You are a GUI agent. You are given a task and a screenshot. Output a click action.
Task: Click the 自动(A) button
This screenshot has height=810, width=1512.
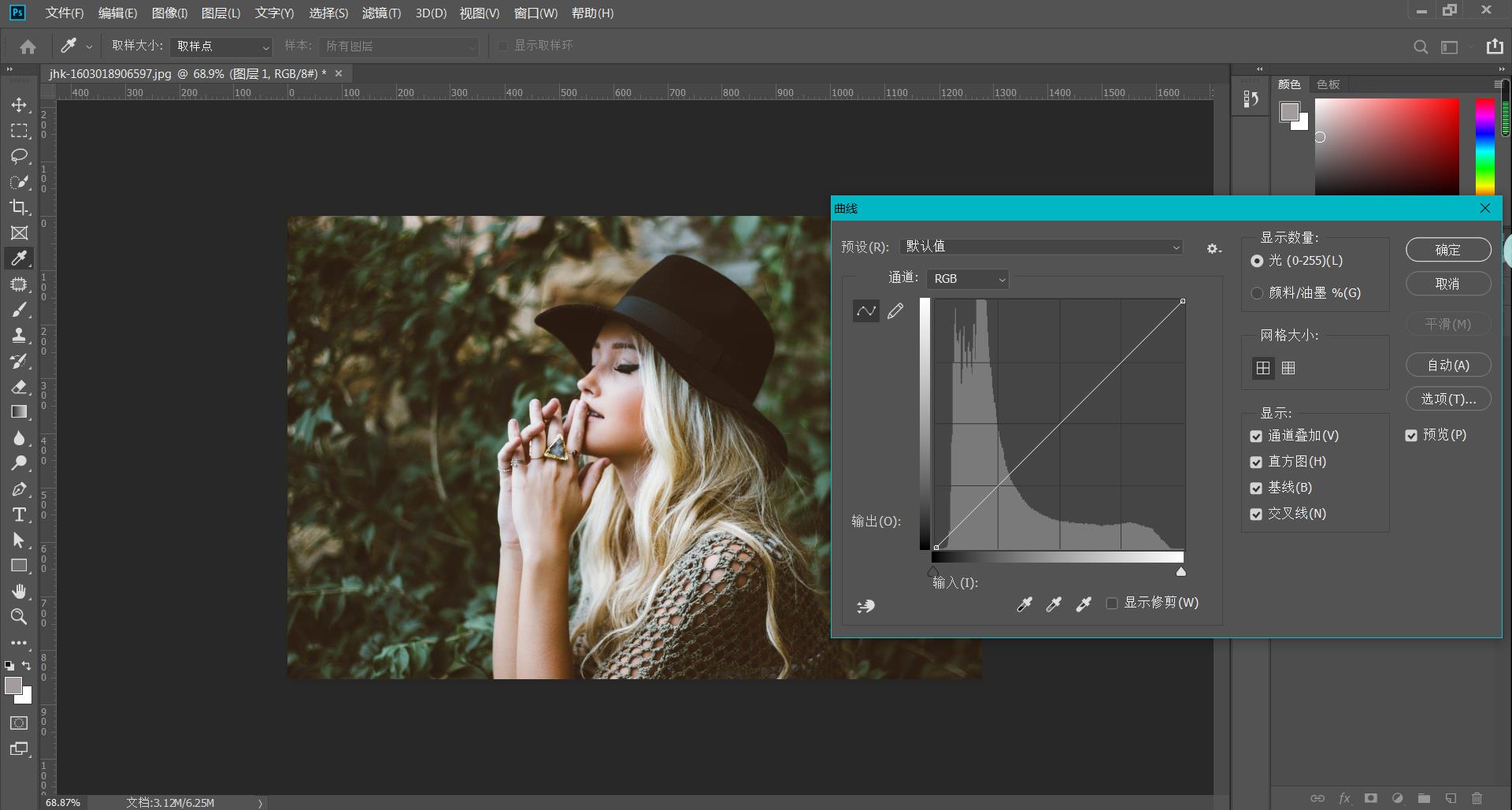1447,366
